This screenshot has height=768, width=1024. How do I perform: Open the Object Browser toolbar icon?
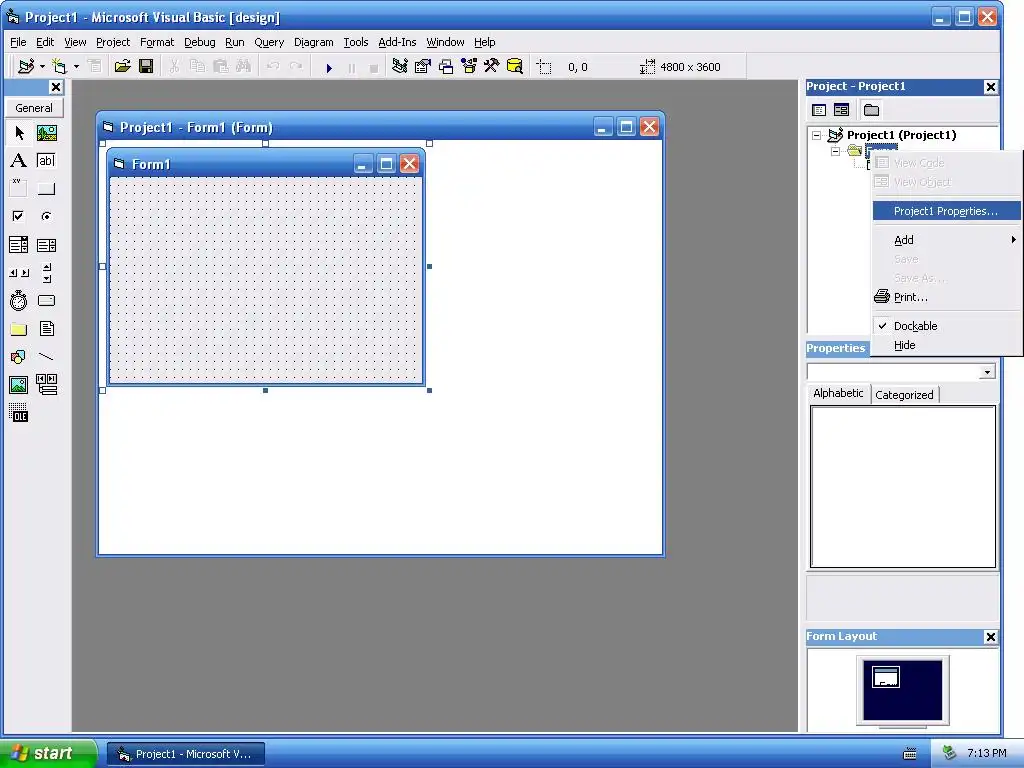(469, 66)
